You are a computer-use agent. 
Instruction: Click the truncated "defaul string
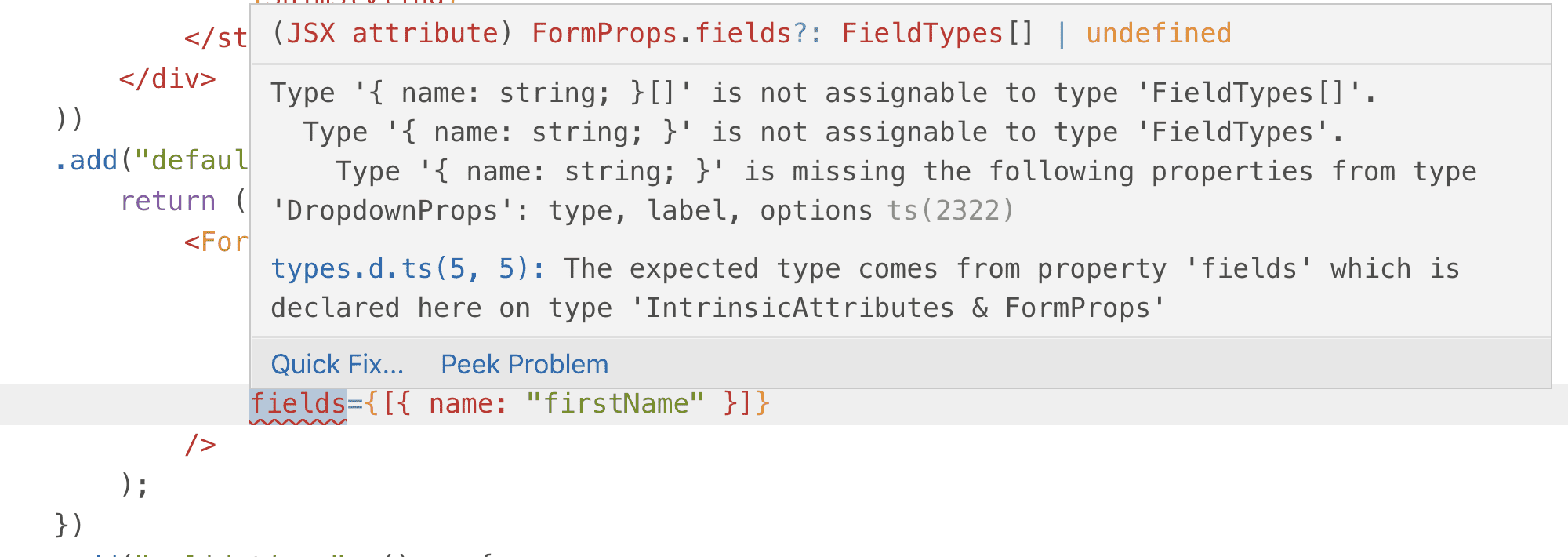click(191, 161)
